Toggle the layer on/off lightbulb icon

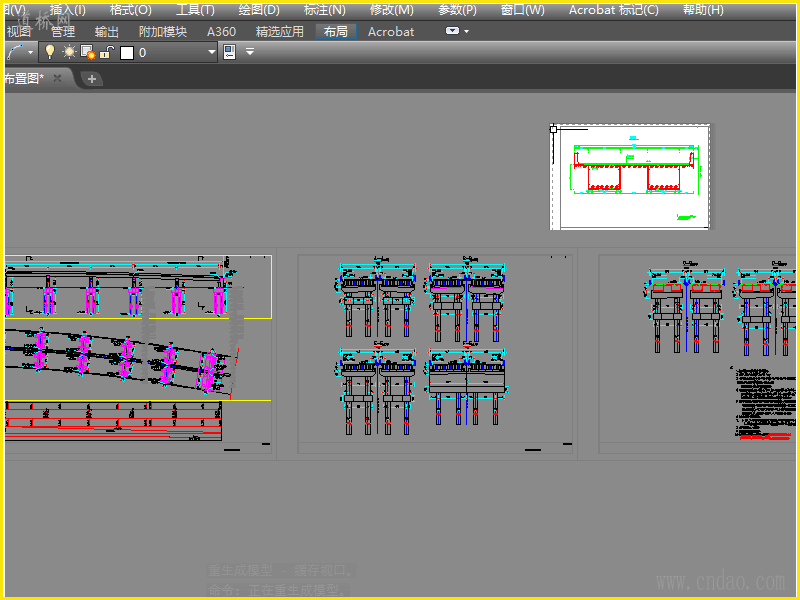click(50, 52)
